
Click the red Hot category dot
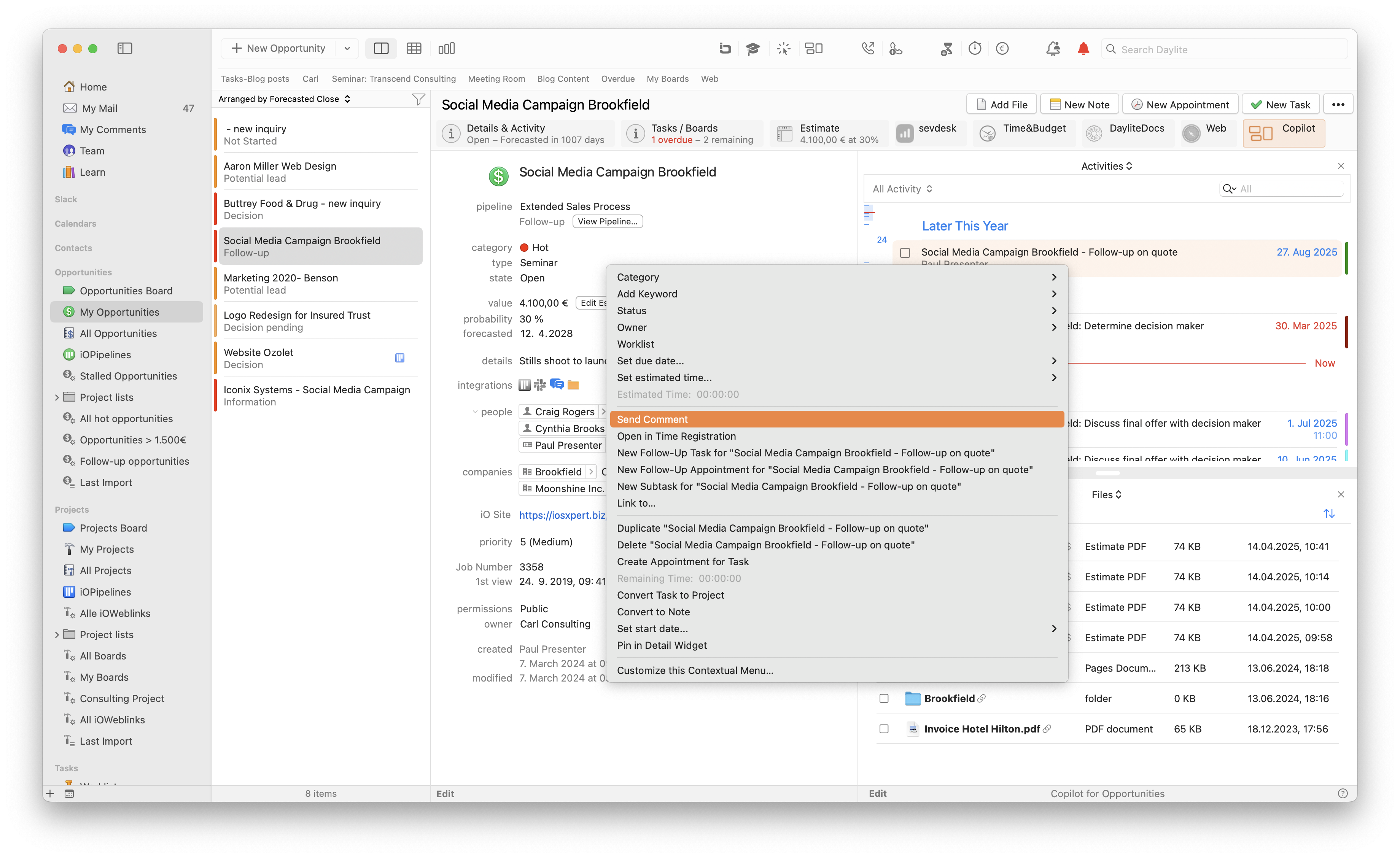[x=524, y=248]
